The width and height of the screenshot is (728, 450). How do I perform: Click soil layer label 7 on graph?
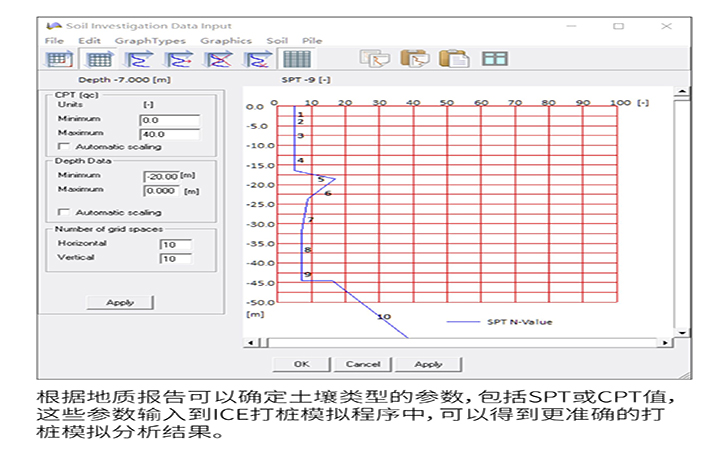(311, 219)
